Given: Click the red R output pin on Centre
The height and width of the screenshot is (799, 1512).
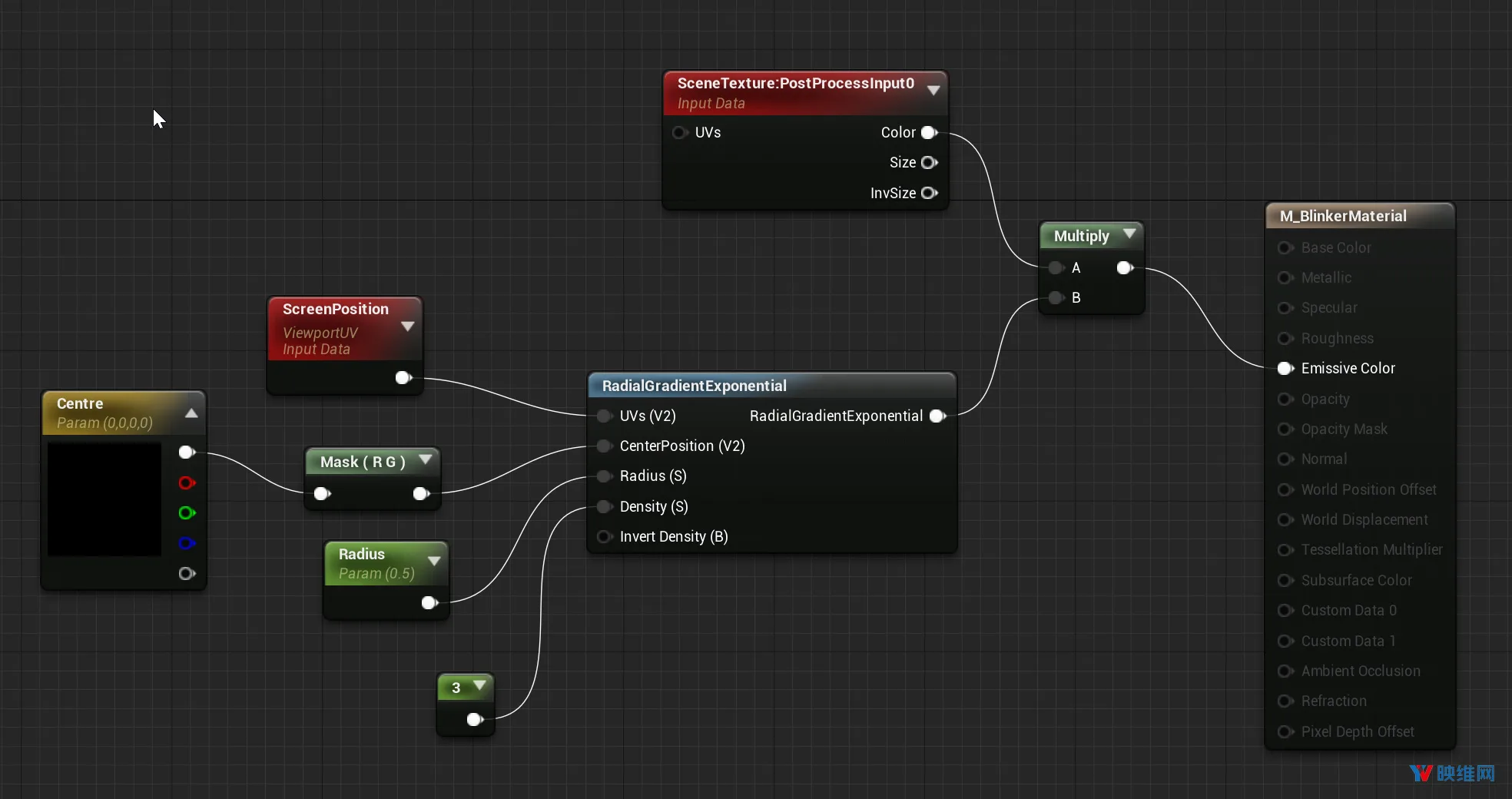Looking at the screenshot, I should 187,482.
